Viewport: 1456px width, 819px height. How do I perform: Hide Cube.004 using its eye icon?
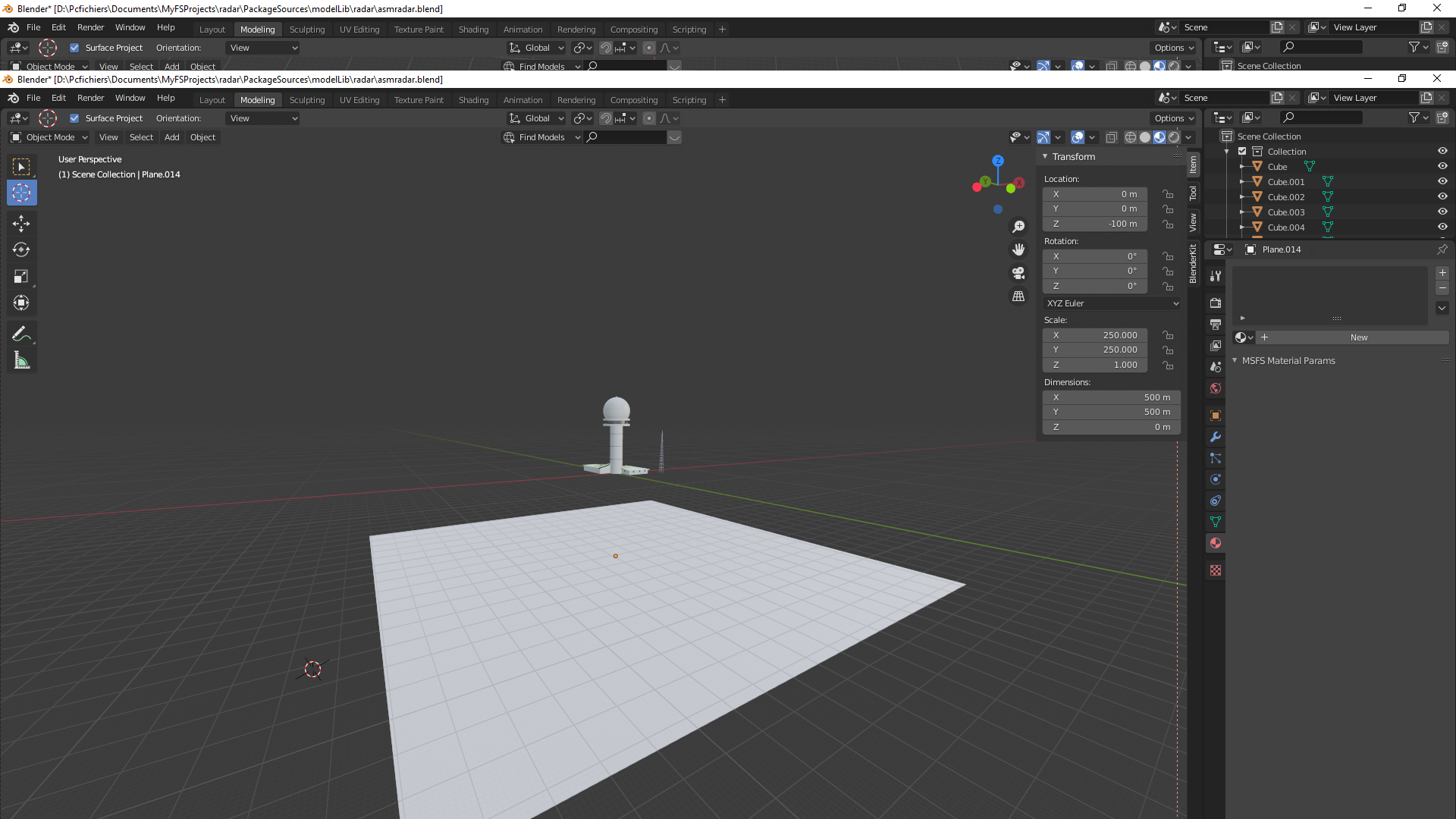1442,227
